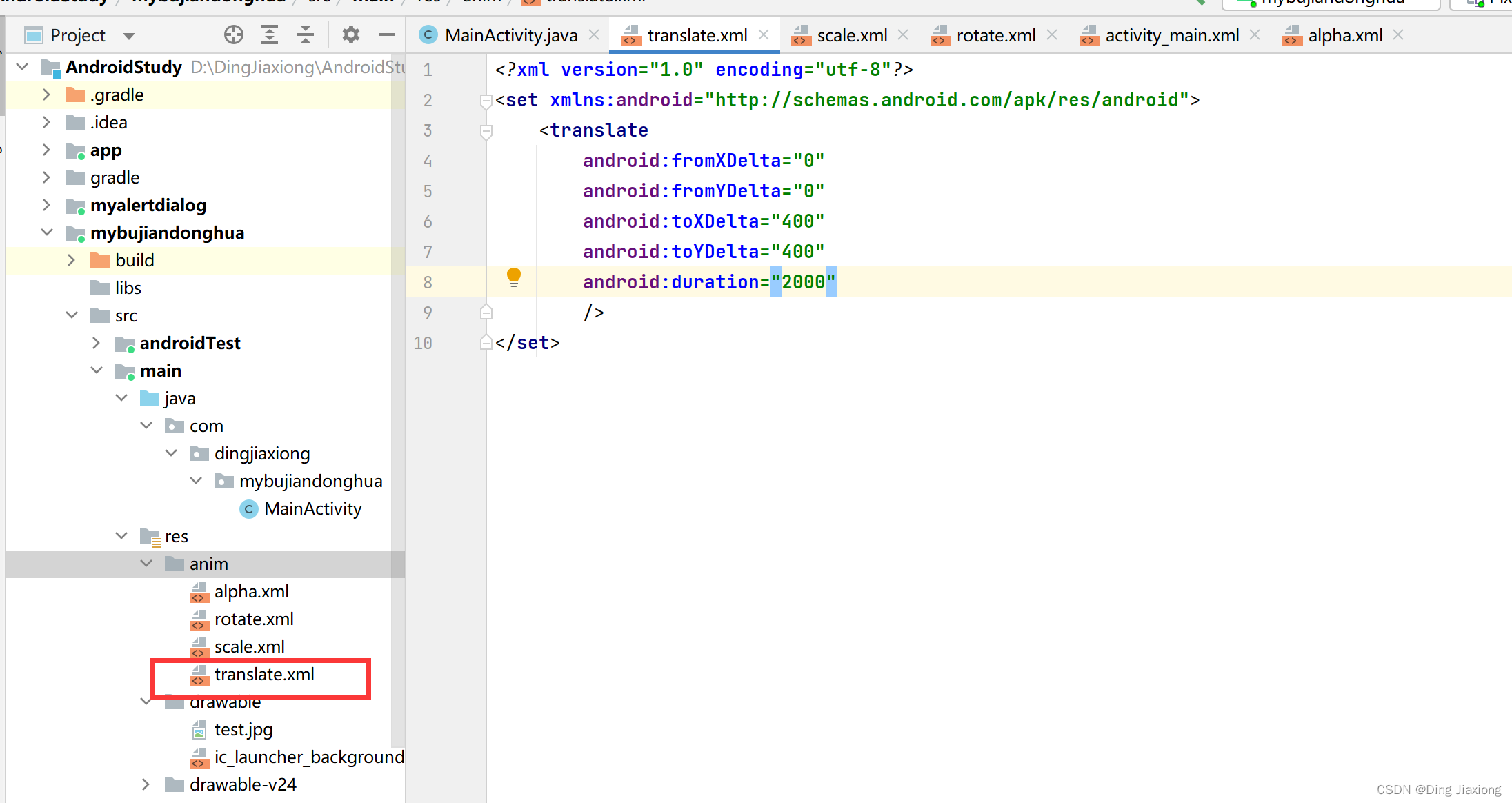Collapse the java folder
1512x803 pixels.
[121, 398]
